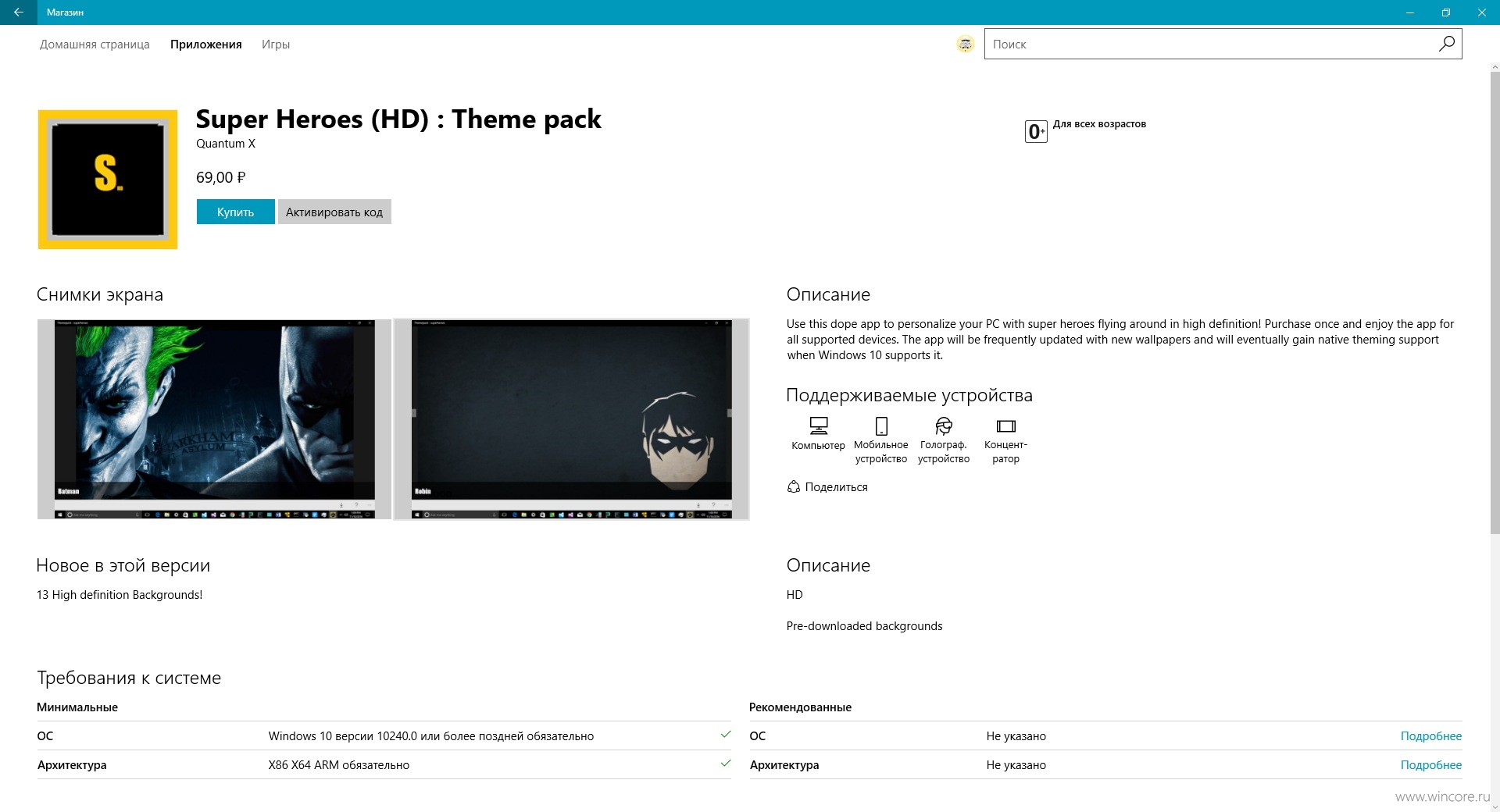Click the Поделиться share icon
The width and height of the screenshot is (1500, 812).
[794, 486]
